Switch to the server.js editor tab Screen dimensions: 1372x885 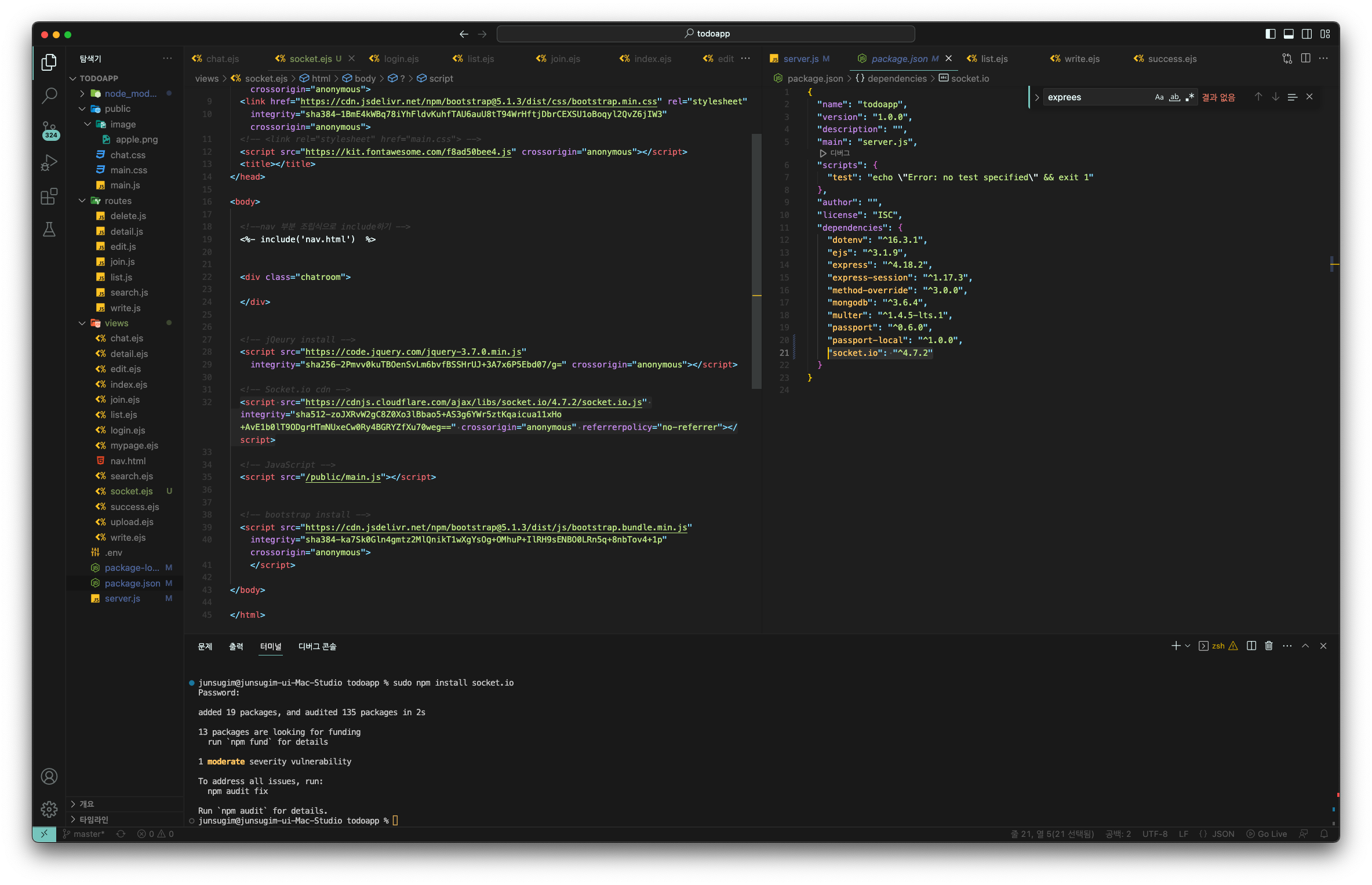click(x=800, y=59)
